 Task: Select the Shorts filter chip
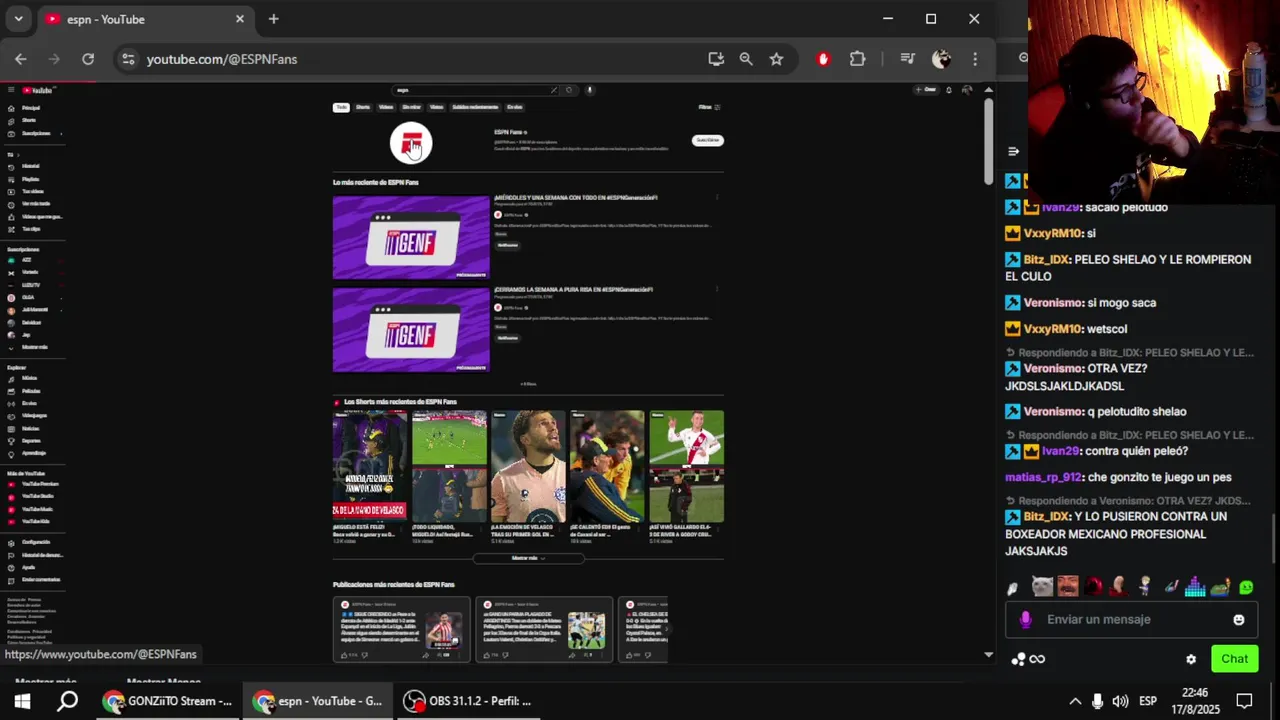click(x=363, y=107)
